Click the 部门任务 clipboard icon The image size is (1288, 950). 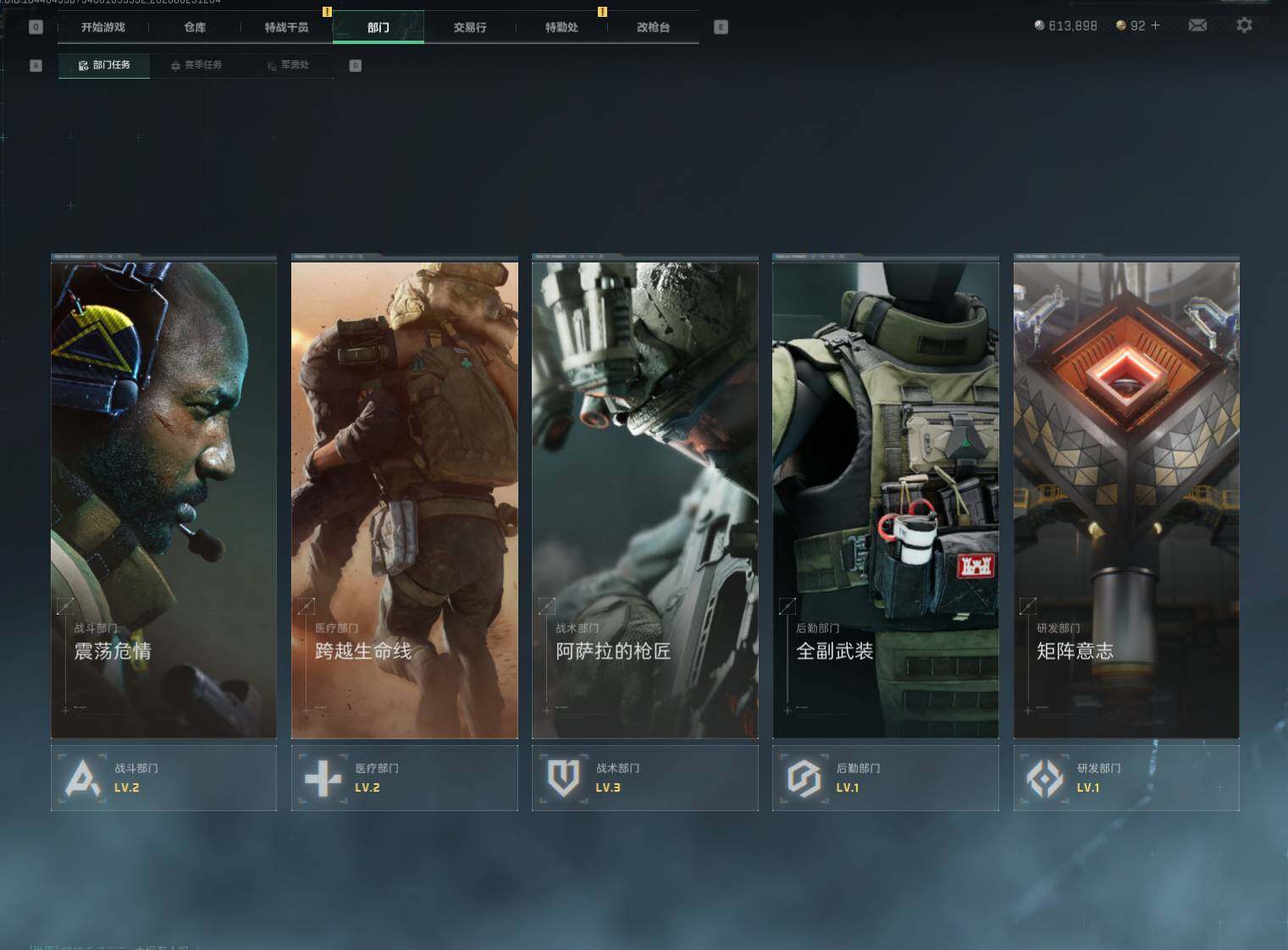pos(83,65)
